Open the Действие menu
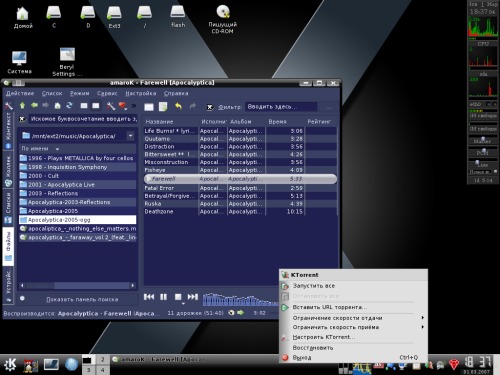 tap(20, 93)
